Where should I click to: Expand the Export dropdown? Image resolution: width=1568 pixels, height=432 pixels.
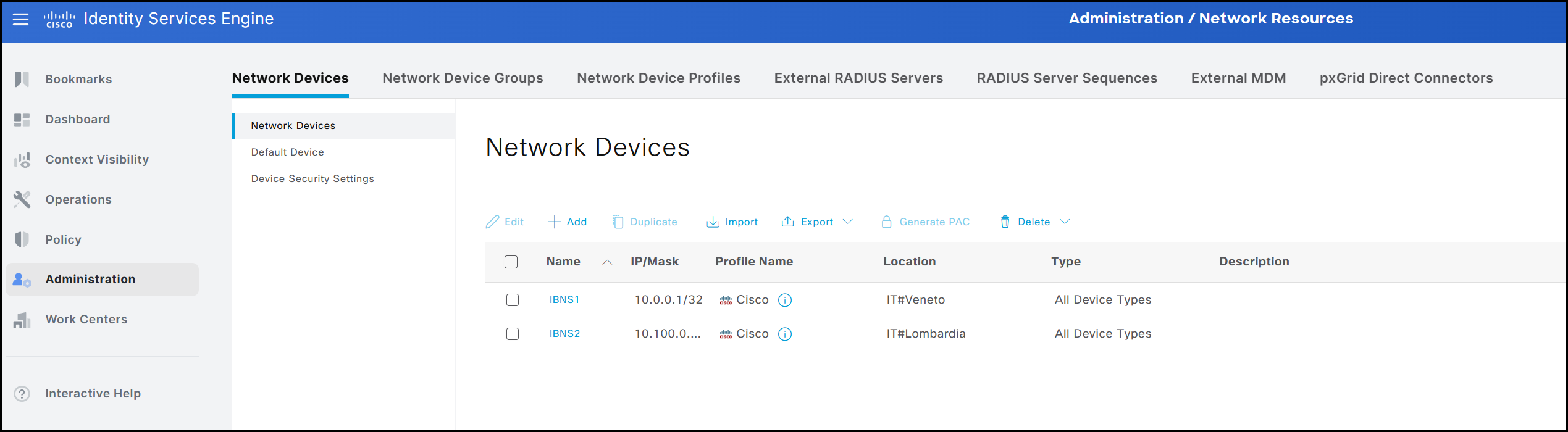click(x=848, y=222)
